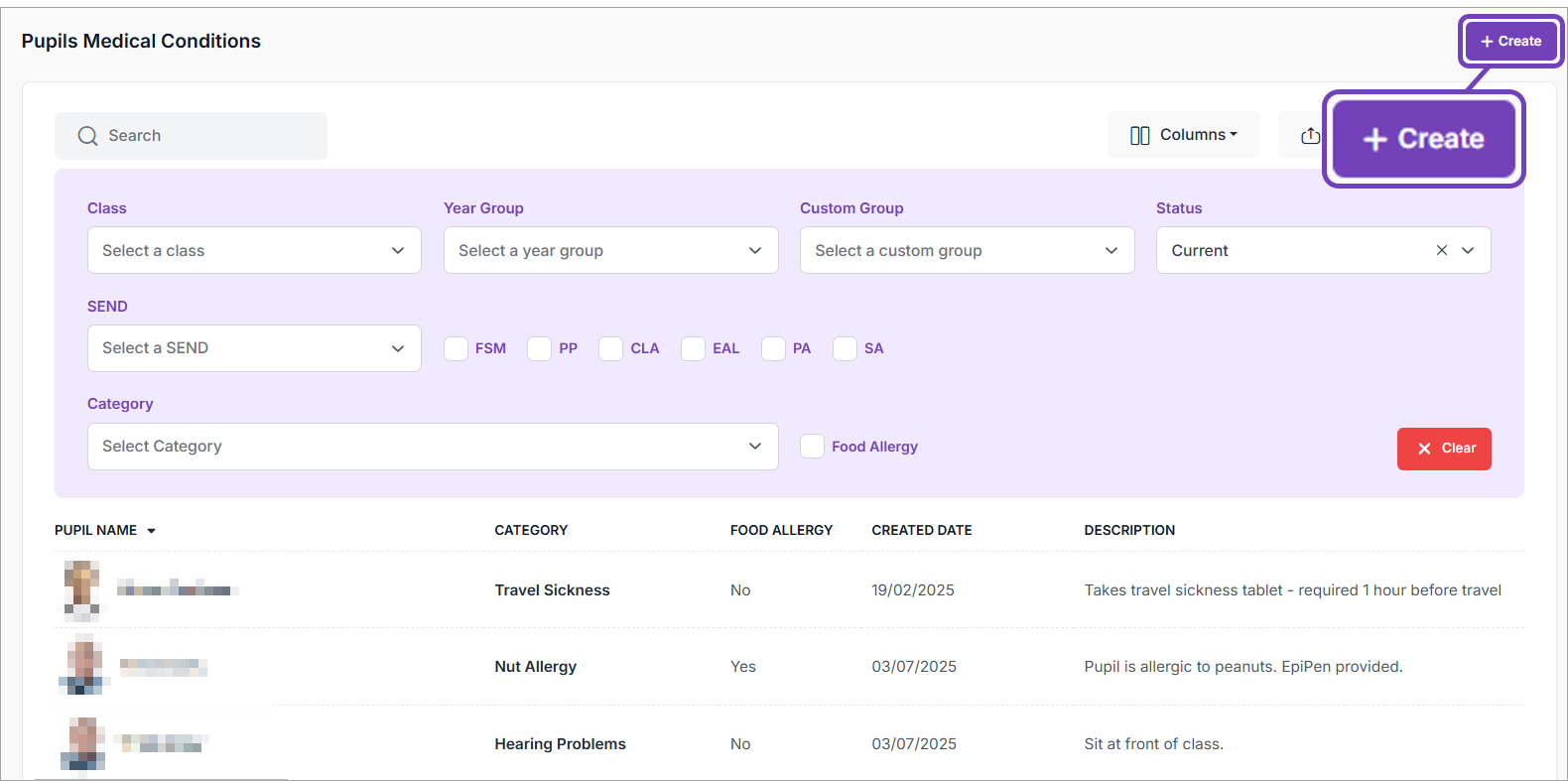Click the magnifier icon in the search box
This screenshot has width=1568, height=781.
coord(87,136)
